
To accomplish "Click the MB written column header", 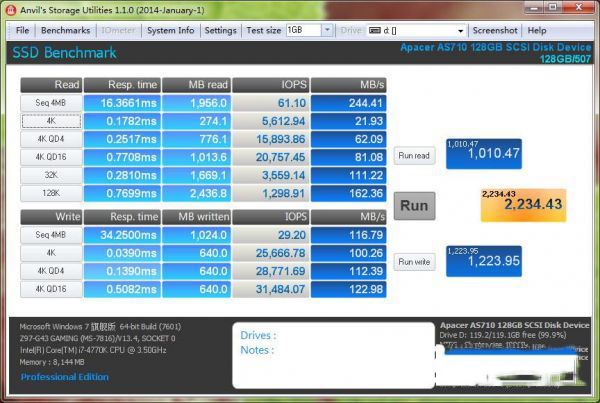I will (x=196, y=217).
